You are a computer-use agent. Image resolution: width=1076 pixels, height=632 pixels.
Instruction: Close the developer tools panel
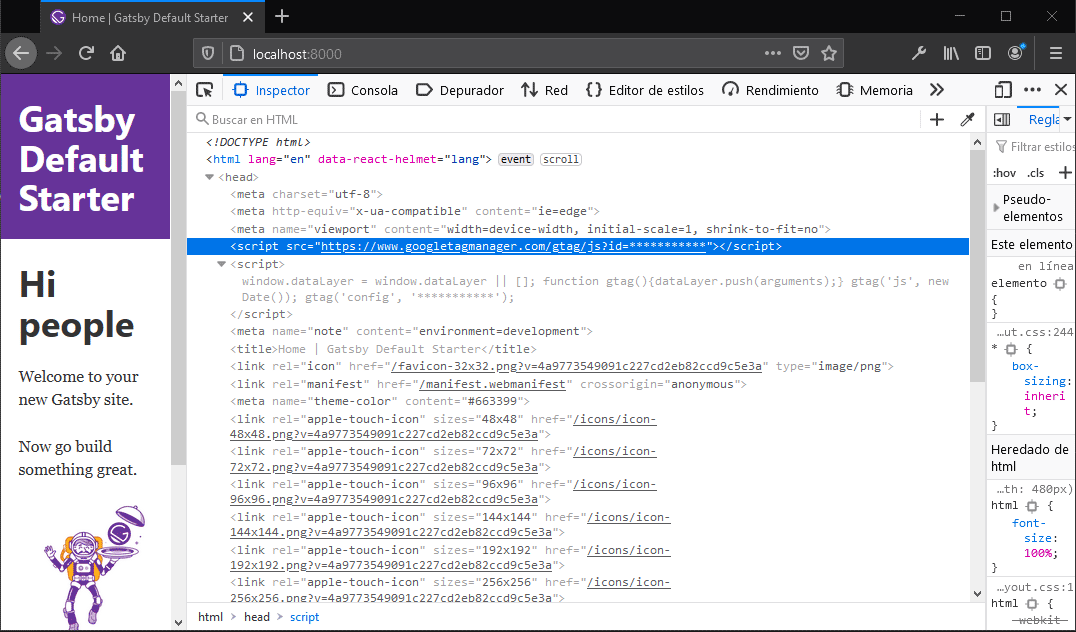[1061, 90]
